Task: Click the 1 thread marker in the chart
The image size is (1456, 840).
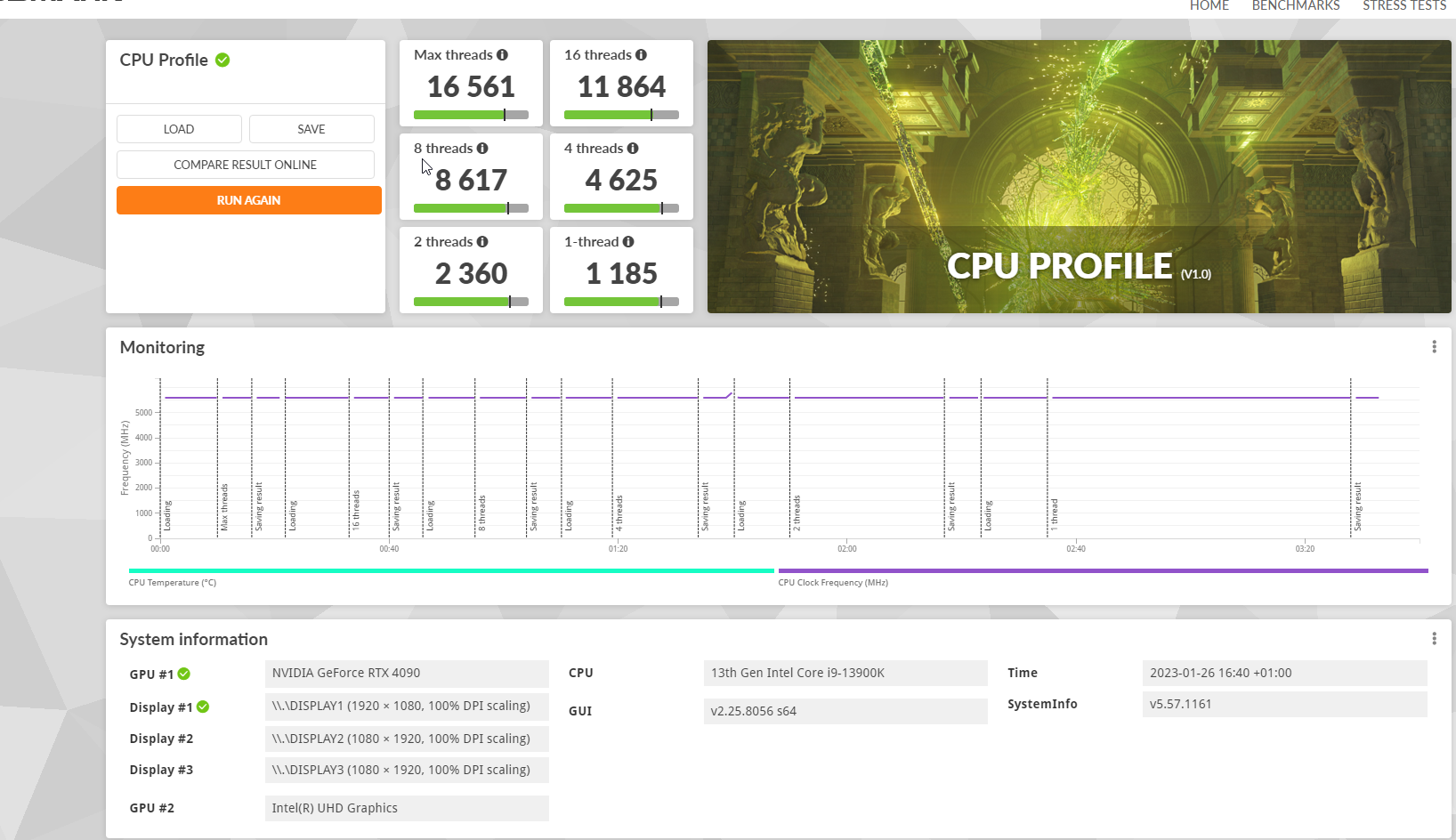Action: pos(1054,514)
